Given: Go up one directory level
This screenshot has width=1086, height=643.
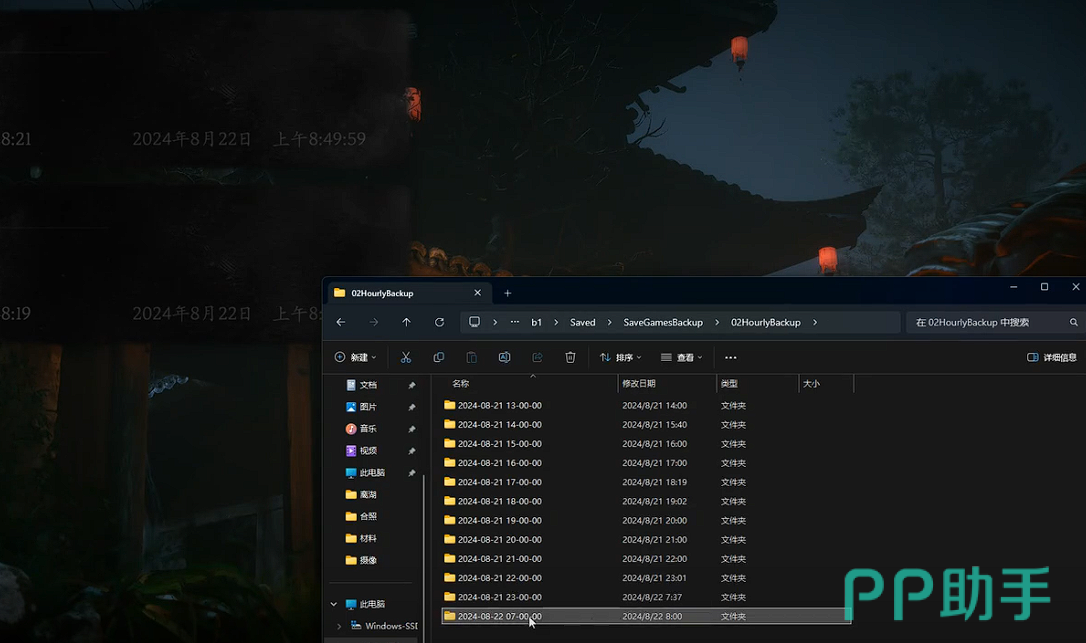Looking at the screenshot, I should (406, 322).
